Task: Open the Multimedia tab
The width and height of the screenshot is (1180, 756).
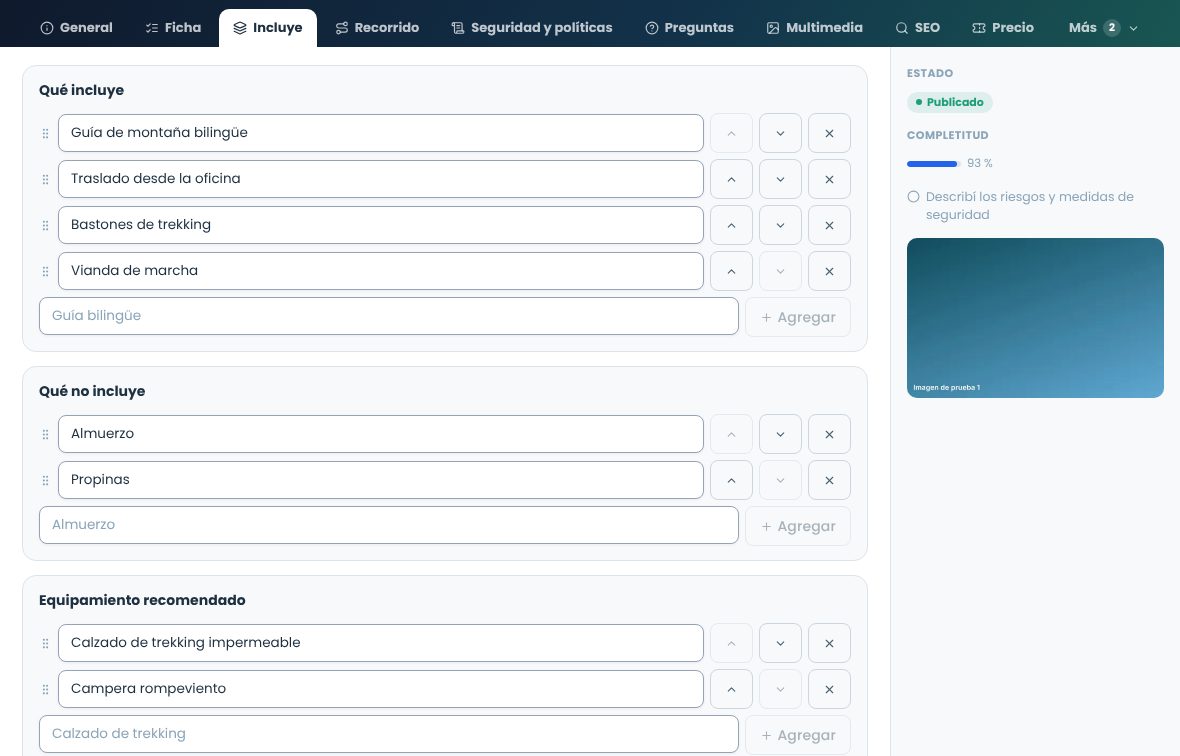Action: coord(814,28)
